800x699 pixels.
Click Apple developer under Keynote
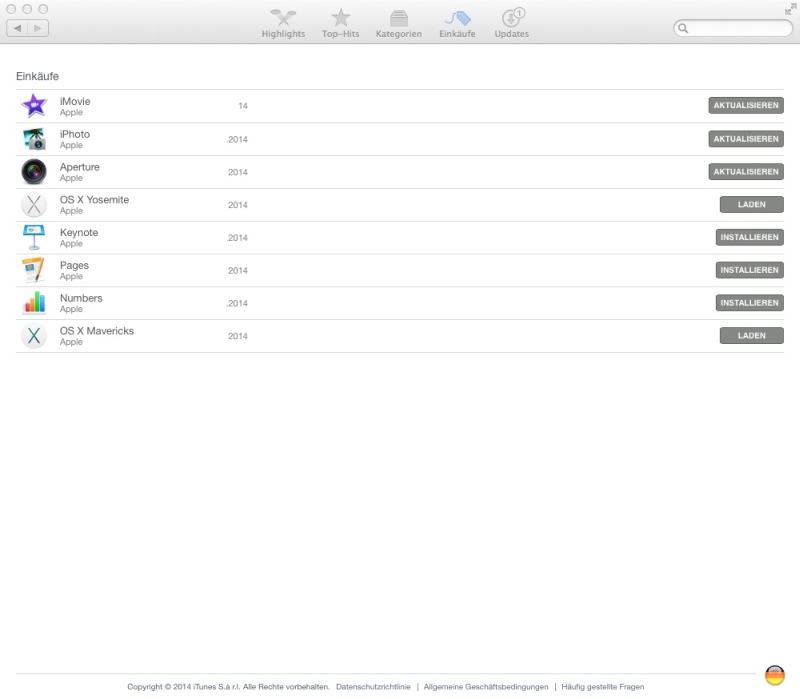71,244
